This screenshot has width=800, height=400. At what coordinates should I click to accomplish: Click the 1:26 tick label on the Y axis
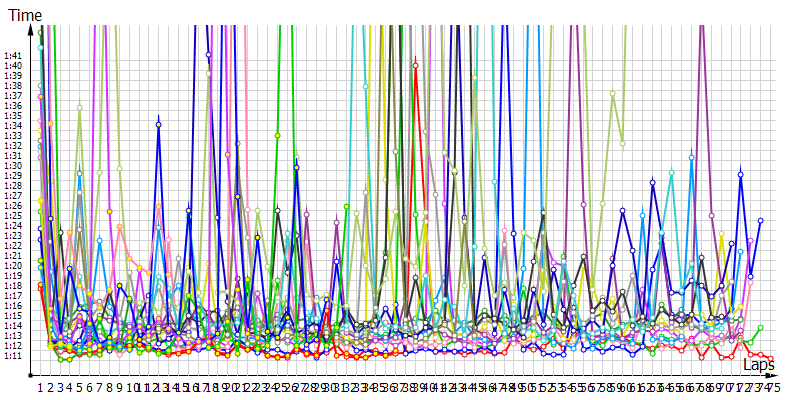[x=13, y=205]
